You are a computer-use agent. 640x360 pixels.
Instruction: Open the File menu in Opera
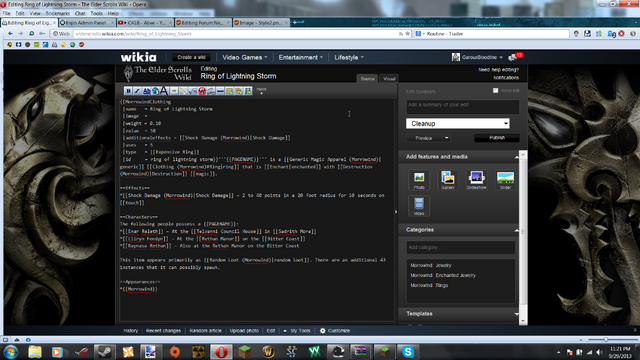coord(7,13)
